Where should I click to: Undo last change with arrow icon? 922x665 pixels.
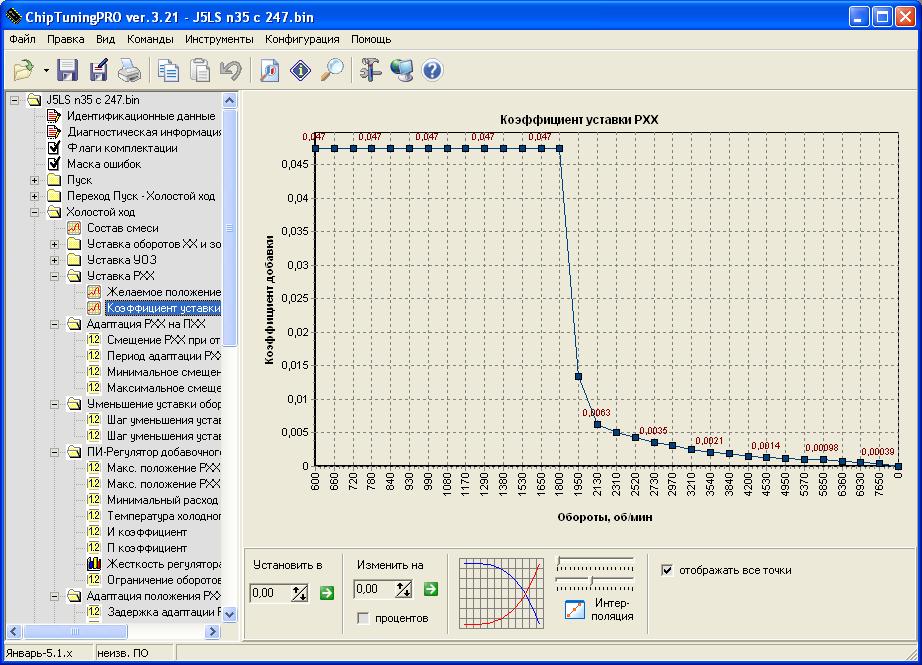click(231, 70)
